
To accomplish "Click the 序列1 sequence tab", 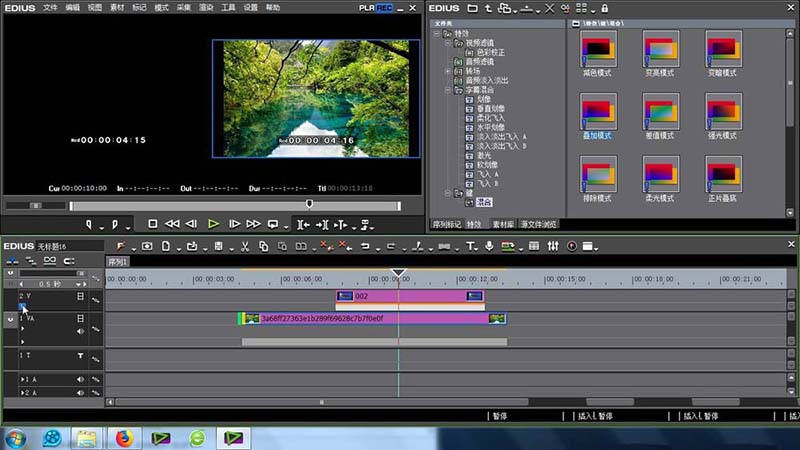I will 119,262.
